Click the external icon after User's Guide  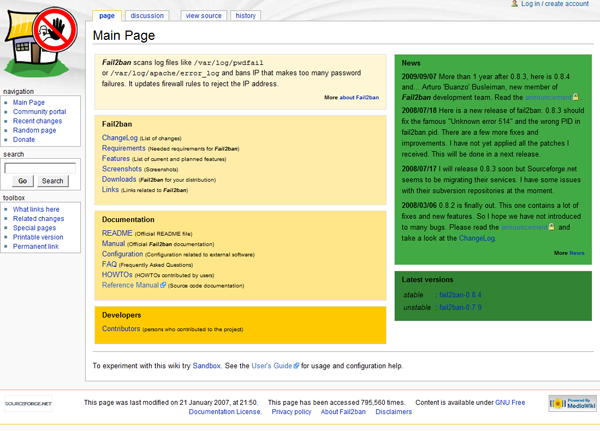[x=296, y=366]
